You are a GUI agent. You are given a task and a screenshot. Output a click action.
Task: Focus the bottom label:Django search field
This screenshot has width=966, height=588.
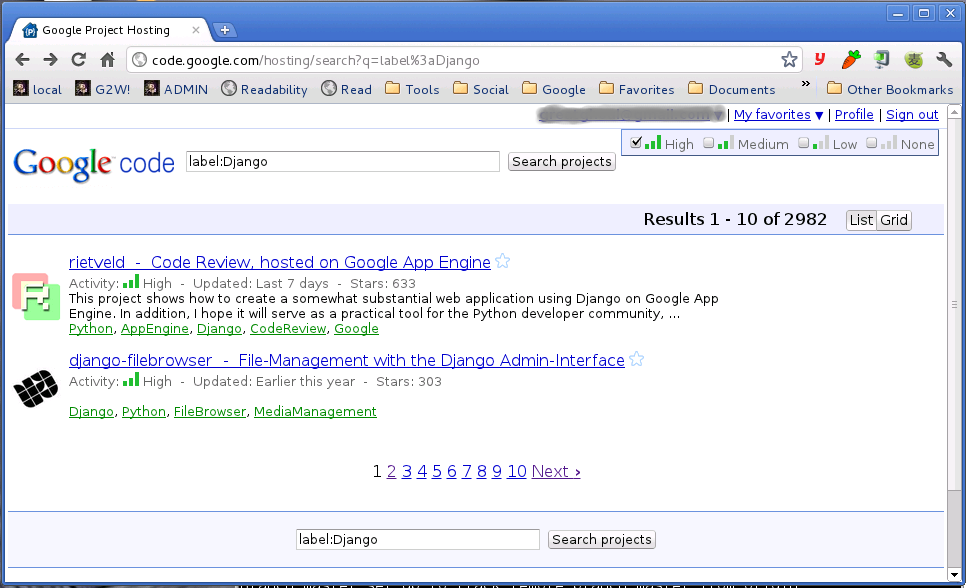click(x=418, y=539)
